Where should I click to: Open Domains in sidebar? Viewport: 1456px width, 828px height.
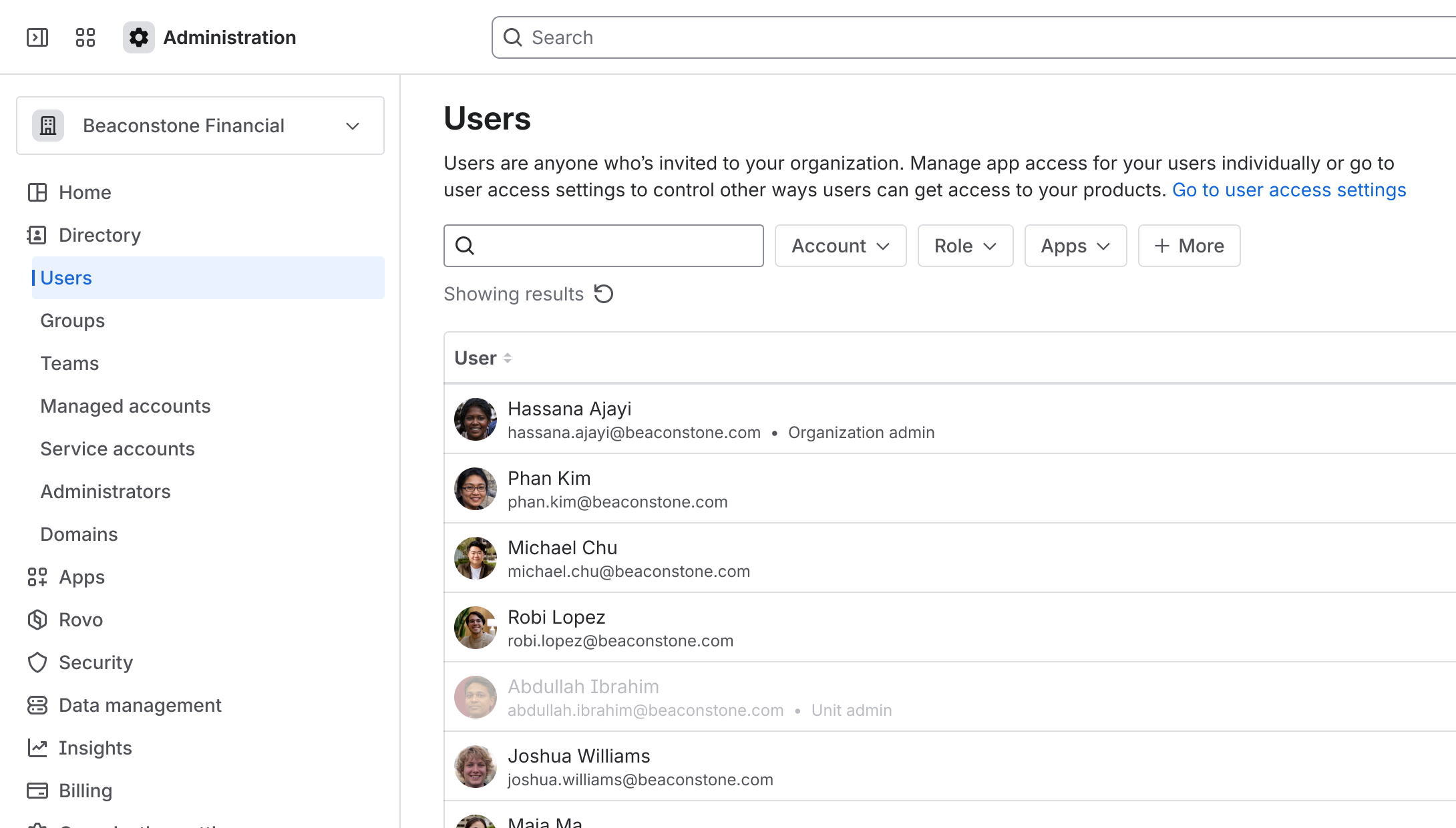click(x=79, y=534)
